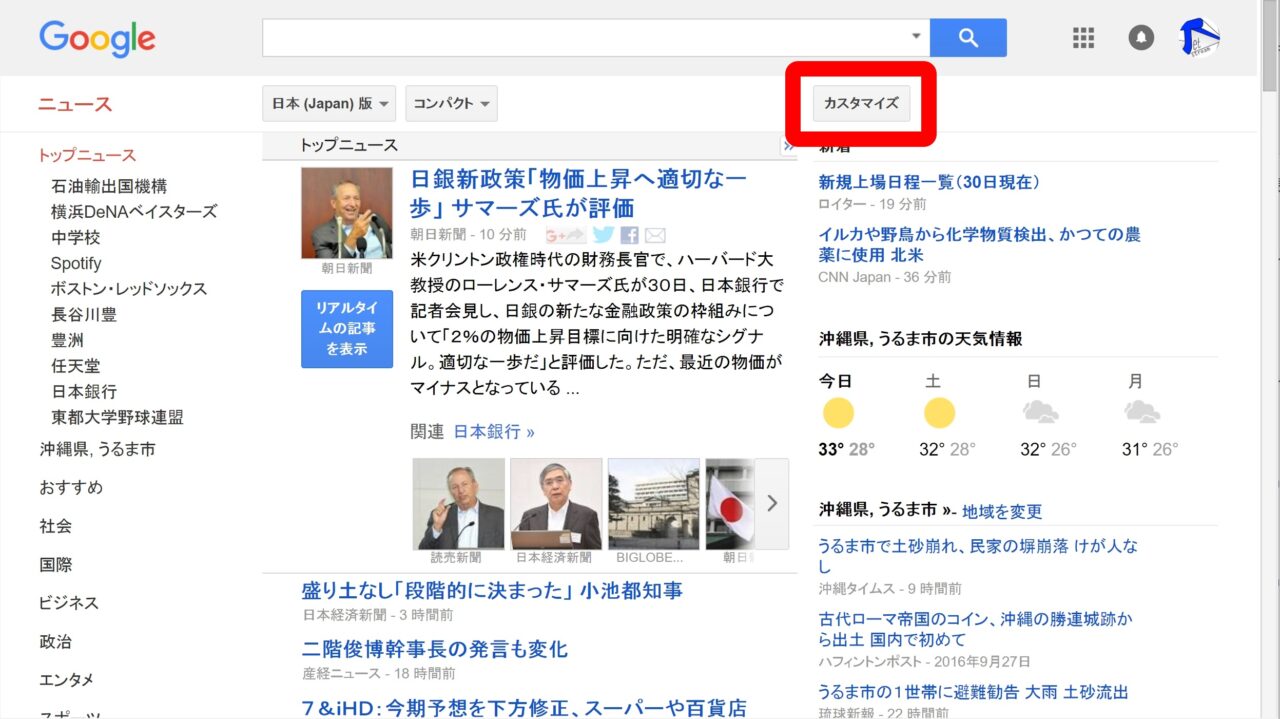Click the カスタマイズ button
Screen dimensions: 1280x719
coord(861,103)
